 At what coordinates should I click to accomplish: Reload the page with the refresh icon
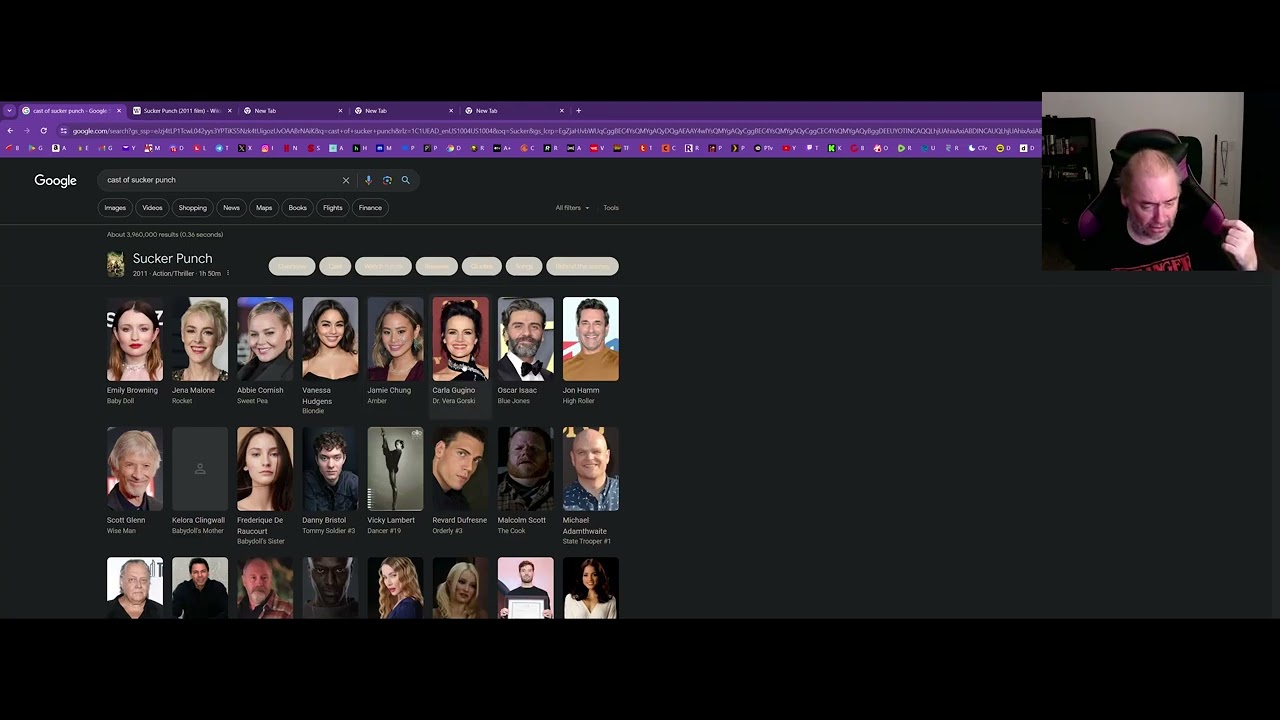pyautogui.click(x=43, y=131)
